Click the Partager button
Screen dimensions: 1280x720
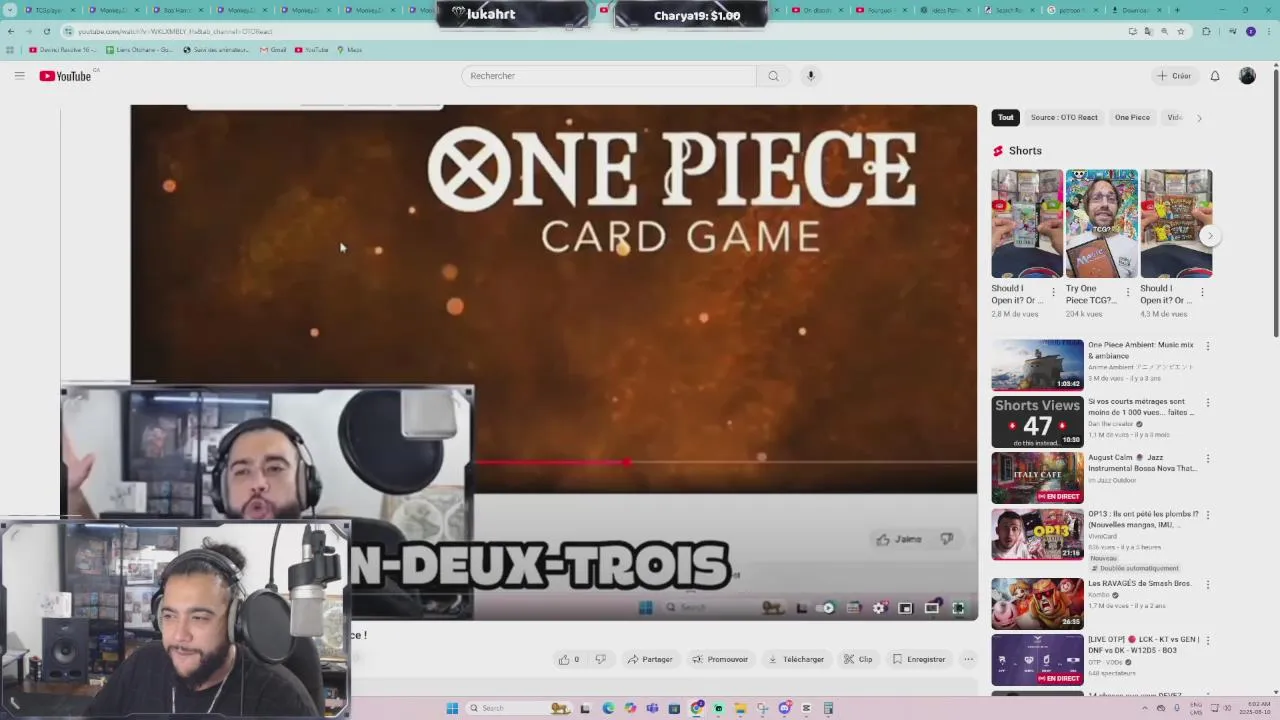650,659
